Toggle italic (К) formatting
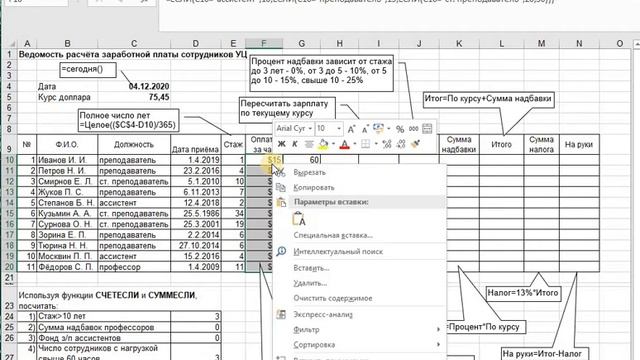The height and width of the screenshot is (360, 640). (295, 144)
